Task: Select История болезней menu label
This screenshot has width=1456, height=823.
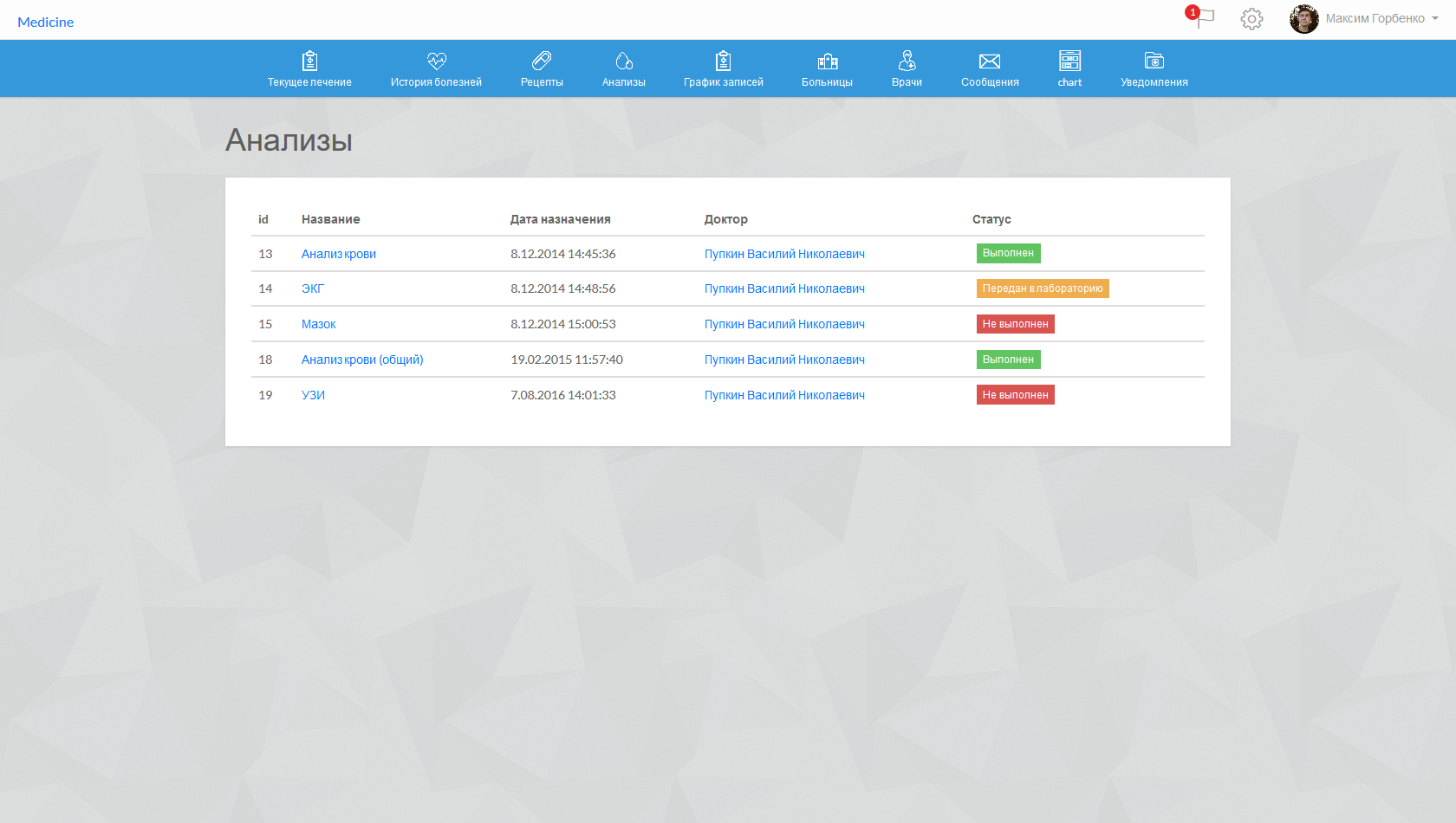Action: tap(436, 82)
